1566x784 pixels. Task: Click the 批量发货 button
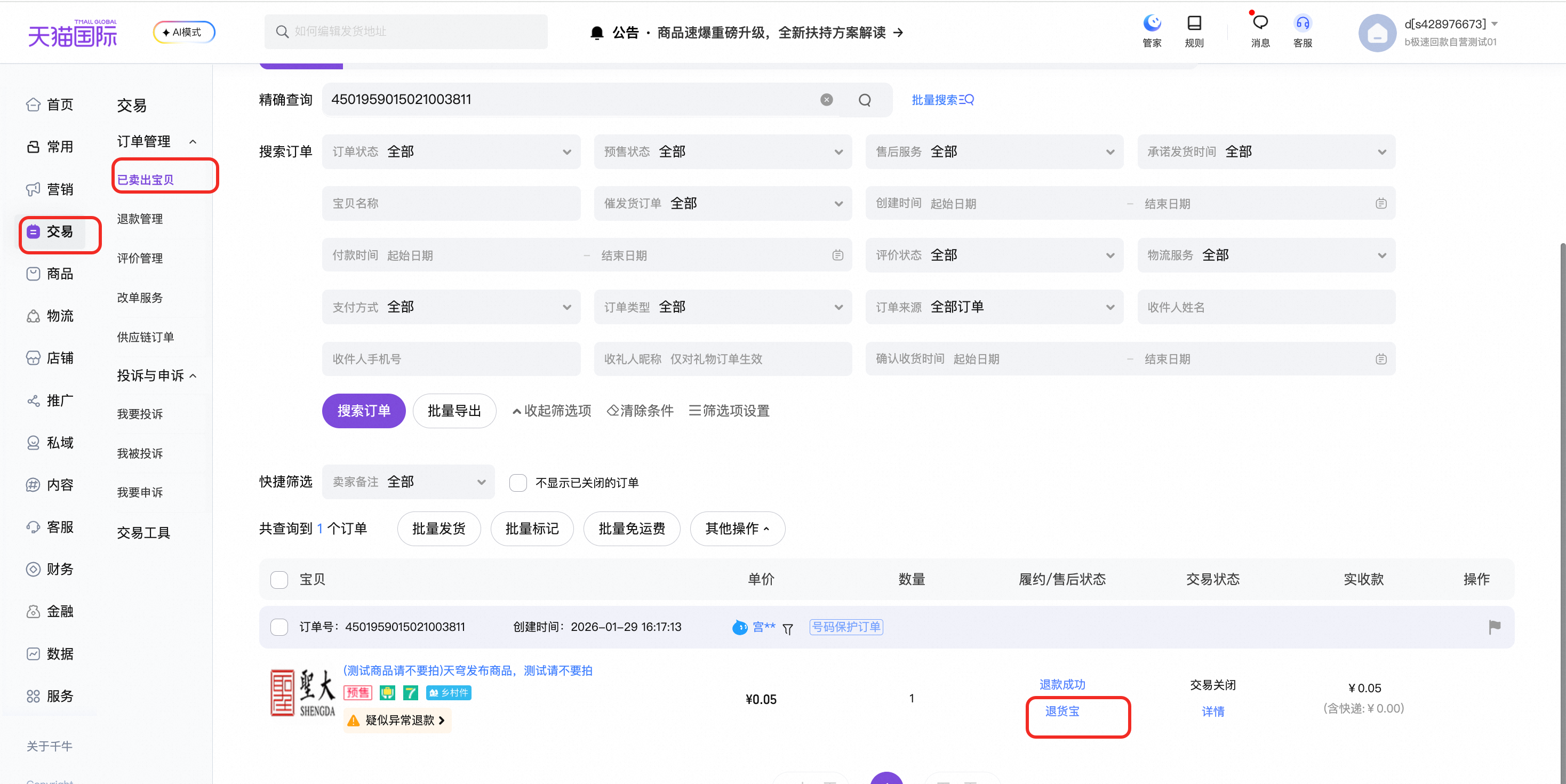[x=439, y=529]
